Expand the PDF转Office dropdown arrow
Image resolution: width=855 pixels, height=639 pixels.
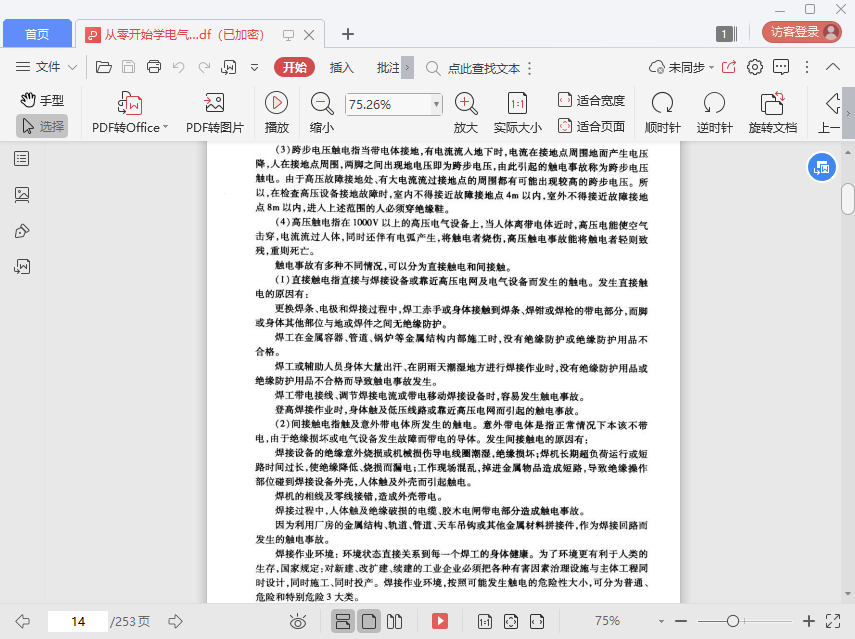click(165, 128)
